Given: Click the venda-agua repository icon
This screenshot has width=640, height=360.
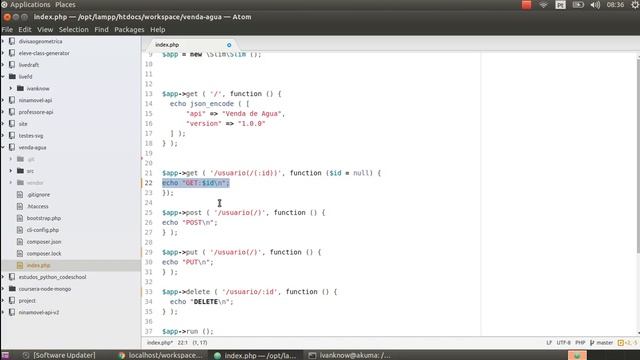Looking at the screenshot, I should [x=12, y=147].
